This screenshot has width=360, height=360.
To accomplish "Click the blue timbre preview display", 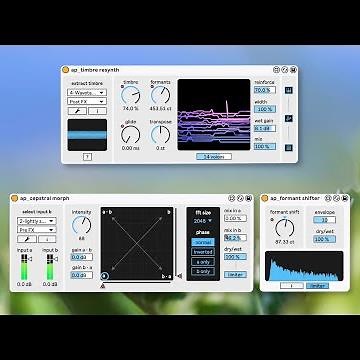I will 87,135.
